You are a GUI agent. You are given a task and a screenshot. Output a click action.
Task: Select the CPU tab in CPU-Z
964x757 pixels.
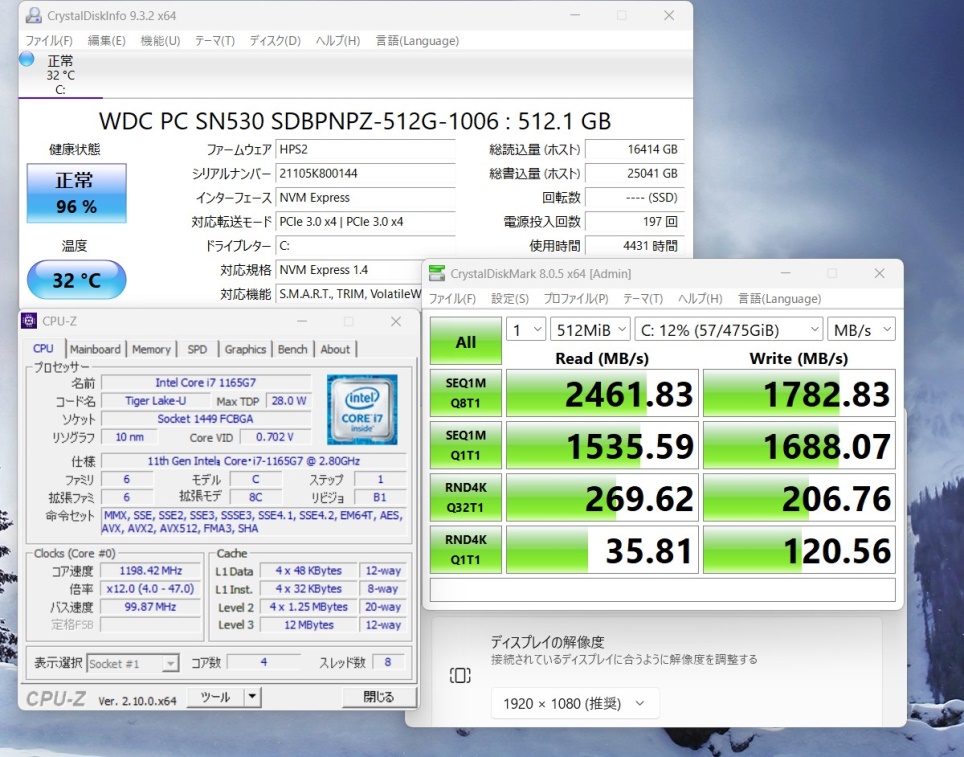tap(43, 348)
